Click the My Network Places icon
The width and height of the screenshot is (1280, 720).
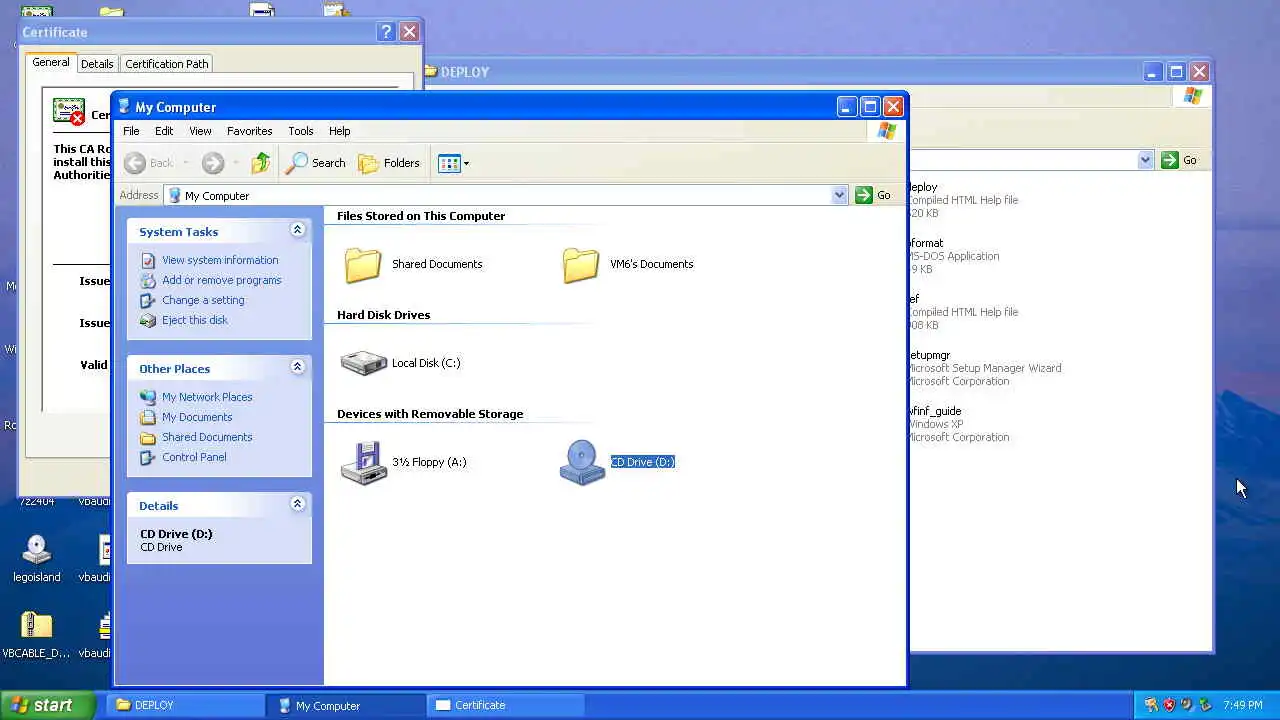(x=148, y=397)
